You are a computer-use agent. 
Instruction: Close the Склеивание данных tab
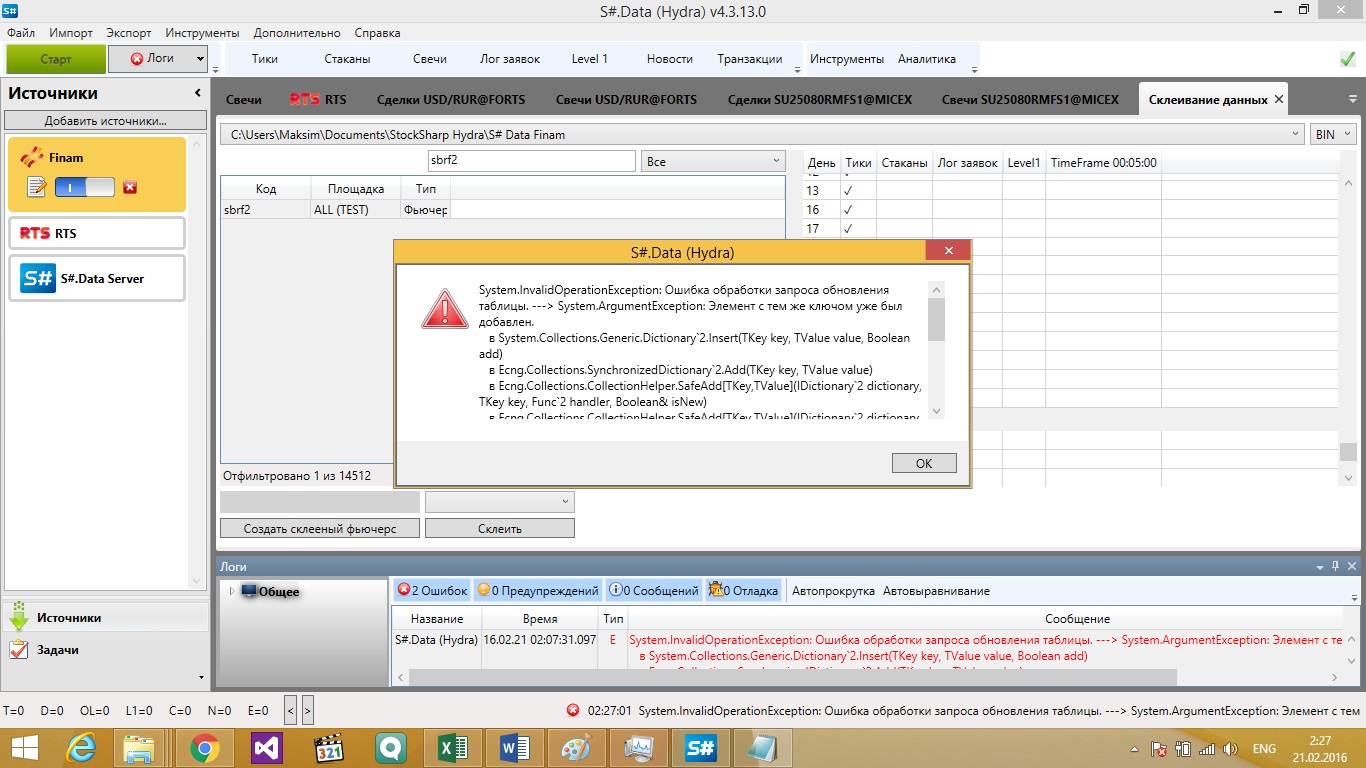pos(1278,100)
